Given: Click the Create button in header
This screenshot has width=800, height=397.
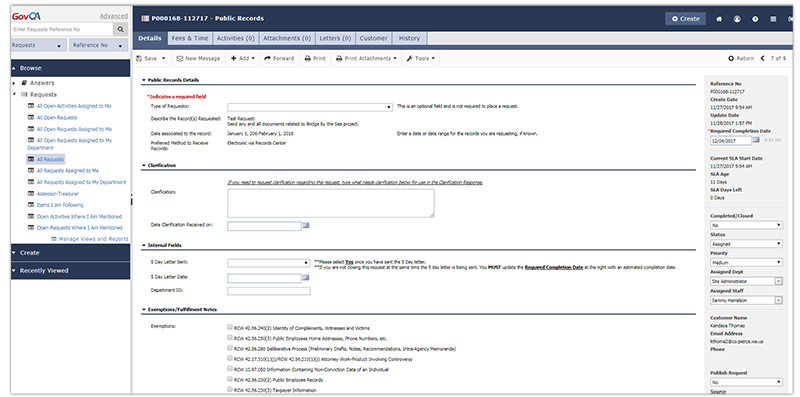Looking at the screenshot, I should 685,19.
